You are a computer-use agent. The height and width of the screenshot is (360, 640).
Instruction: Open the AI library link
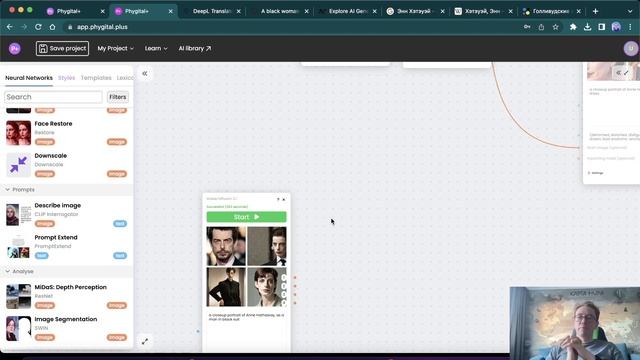click(195, 49)
